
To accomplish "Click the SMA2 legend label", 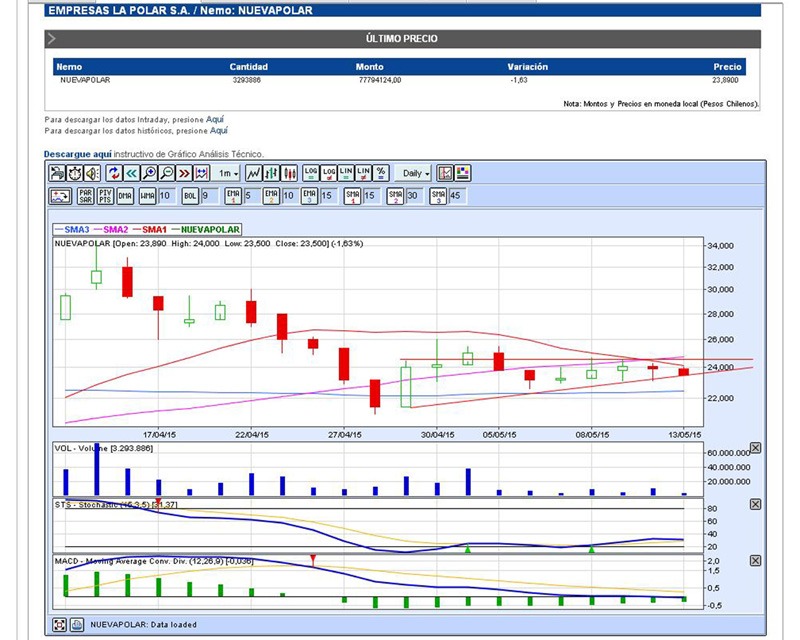I will [115, 230].
